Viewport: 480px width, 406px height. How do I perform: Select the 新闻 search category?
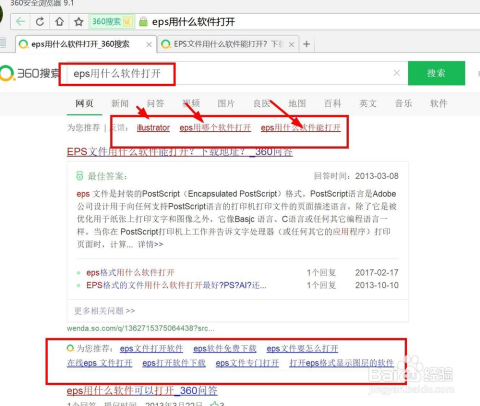(x=120, y=104)
